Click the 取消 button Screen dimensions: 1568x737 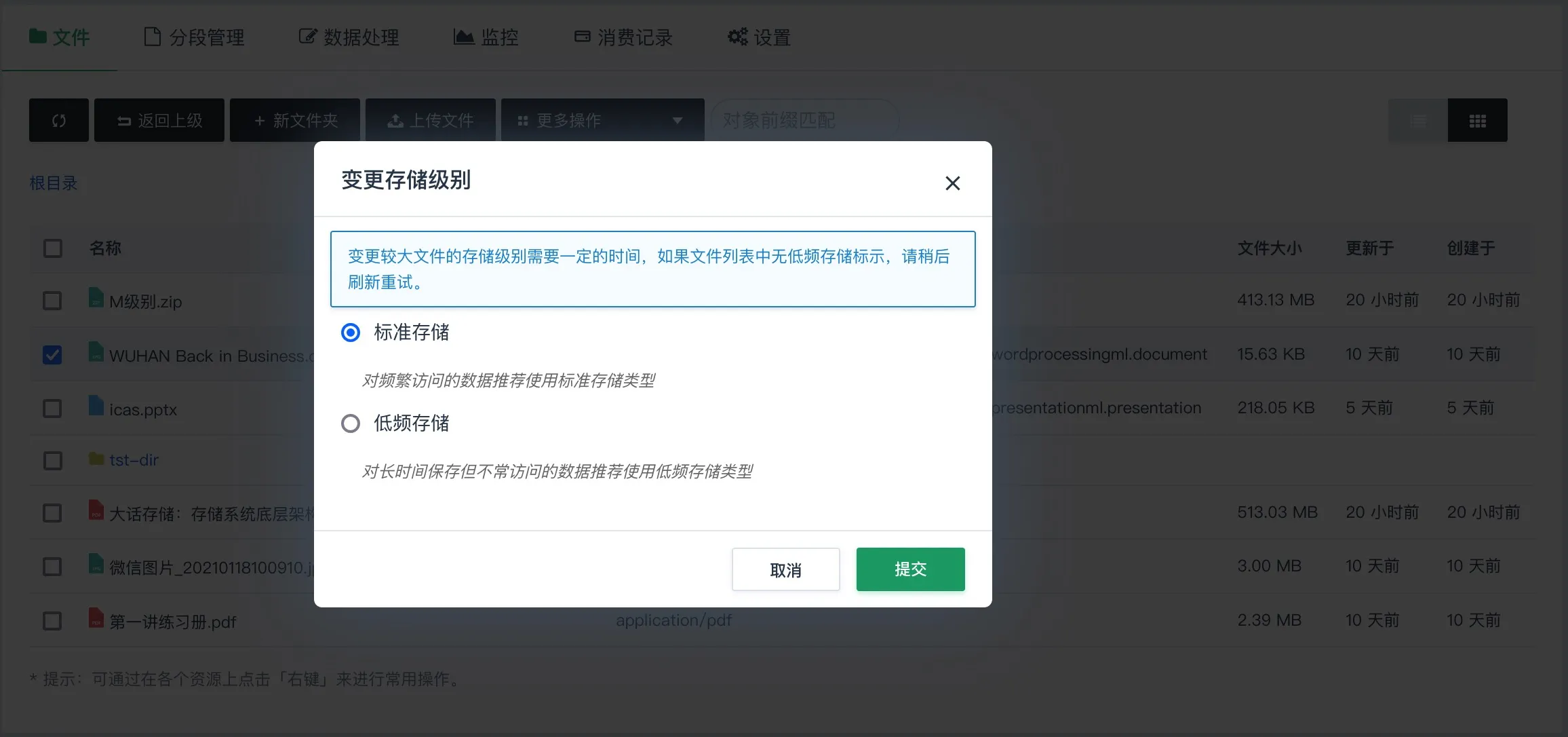click(785, 569)
